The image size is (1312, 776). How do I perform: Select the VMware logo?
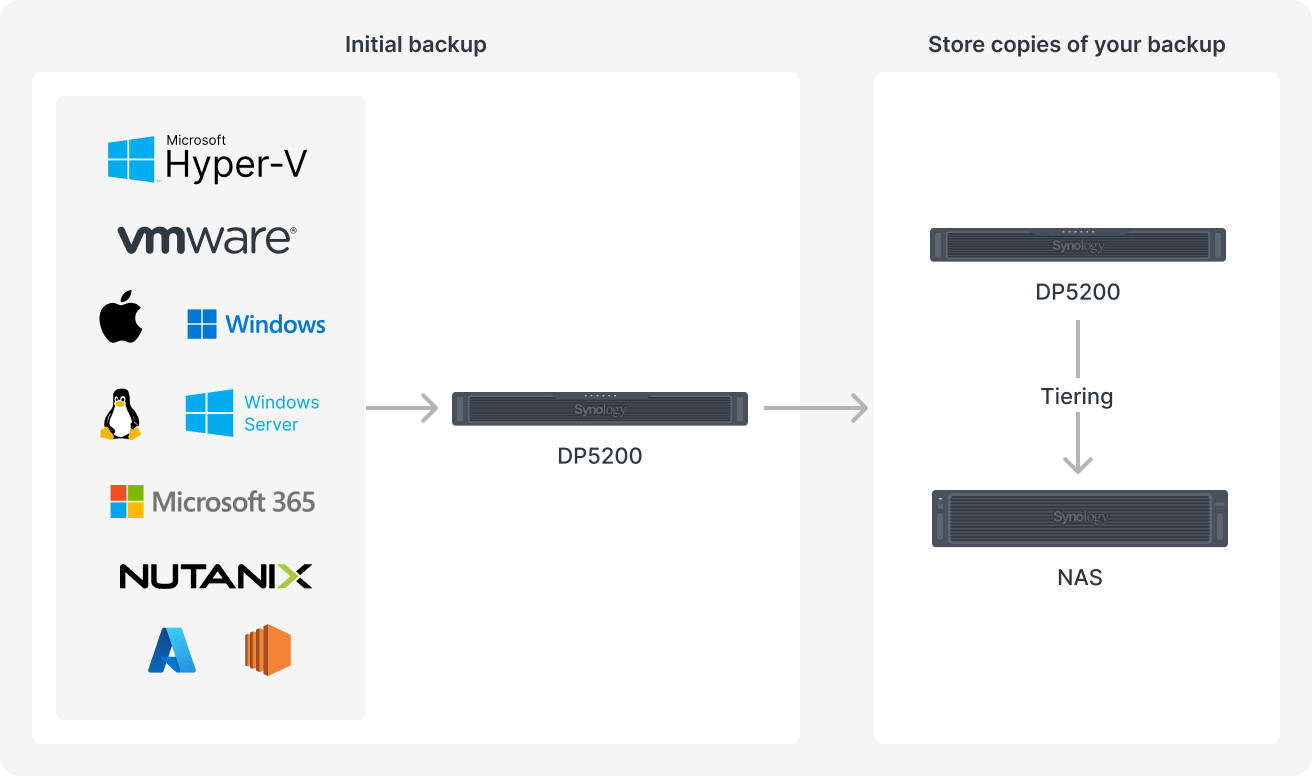[x=207, y=239]
